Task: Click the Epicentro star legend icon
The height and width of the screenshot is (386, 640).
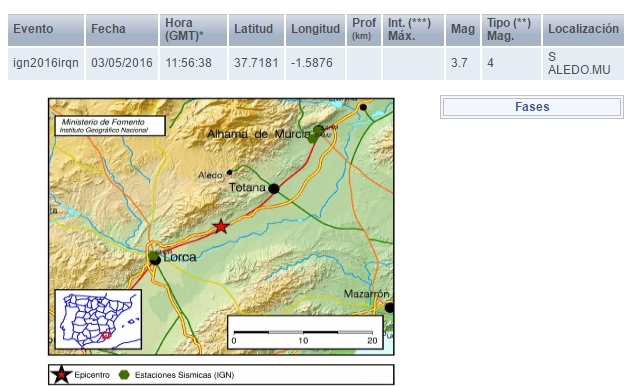Action: (61, 375)
